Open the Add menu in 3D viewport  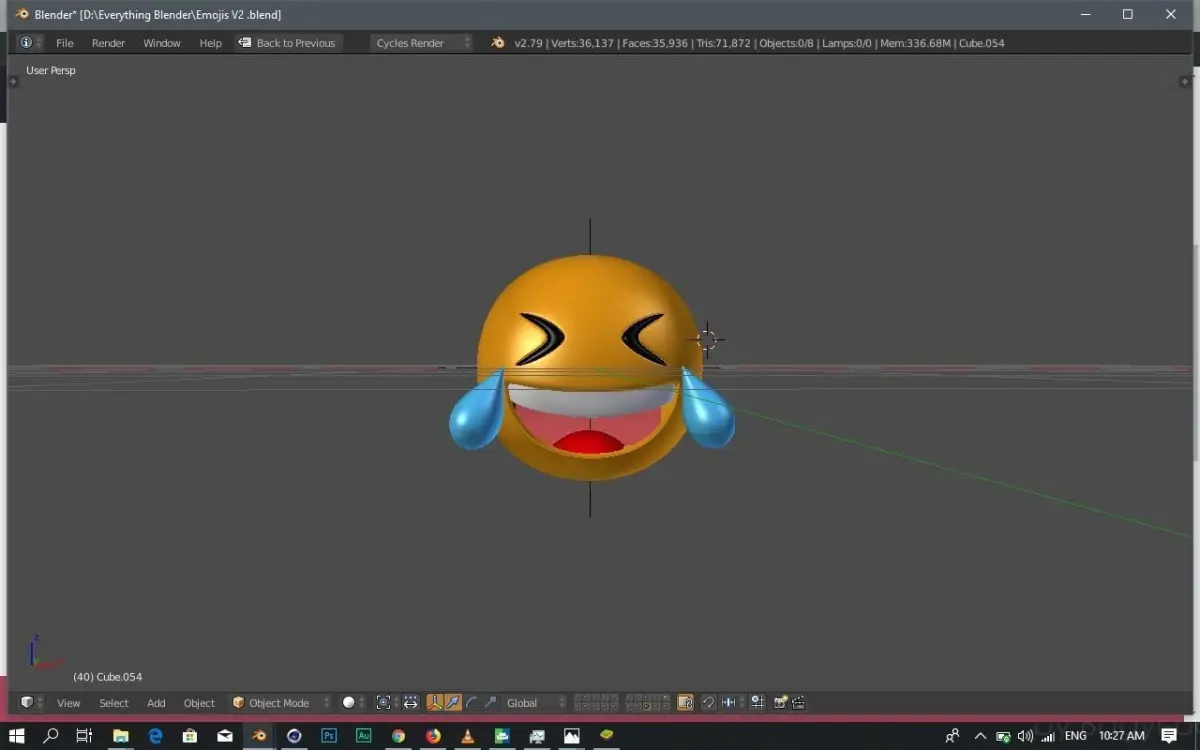pos(156,703)
